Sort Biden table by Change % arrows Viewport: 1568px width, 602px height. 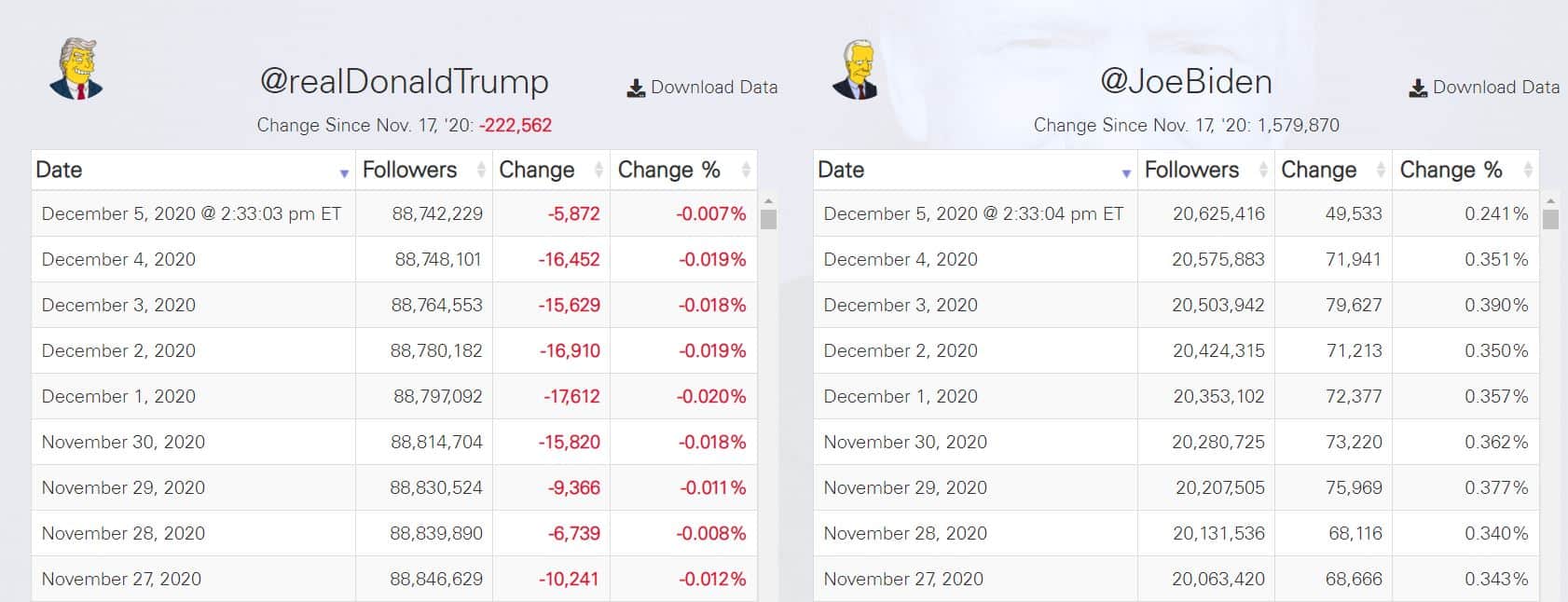click(x=1528, y=170)
